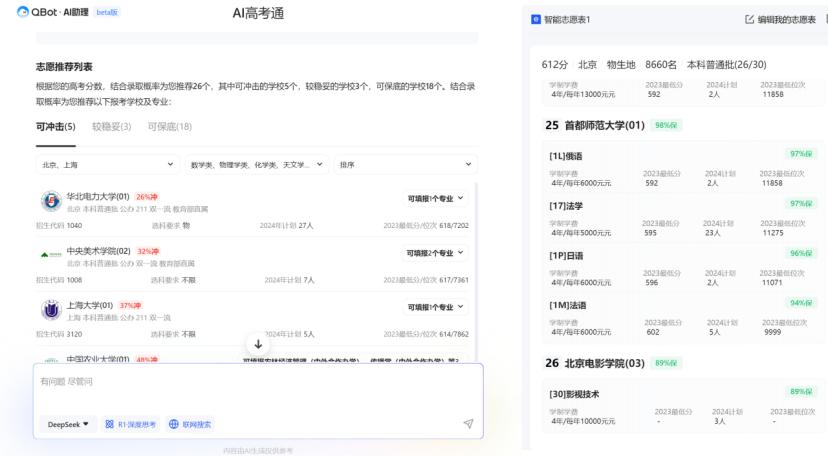828x456 pixels.
Task: Click the 612分 score text
Action: click(x=554, y=64)
